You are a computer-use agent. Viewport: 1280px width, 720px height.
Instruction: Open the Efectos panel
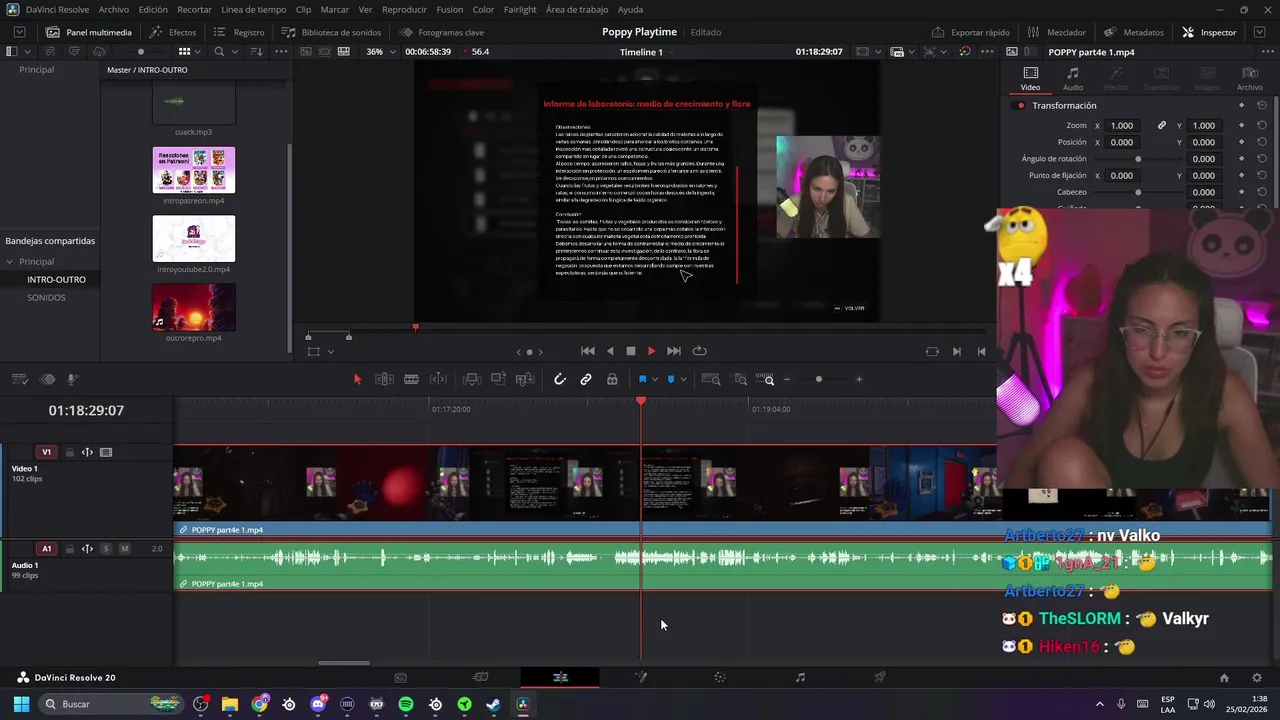[173, 32]
